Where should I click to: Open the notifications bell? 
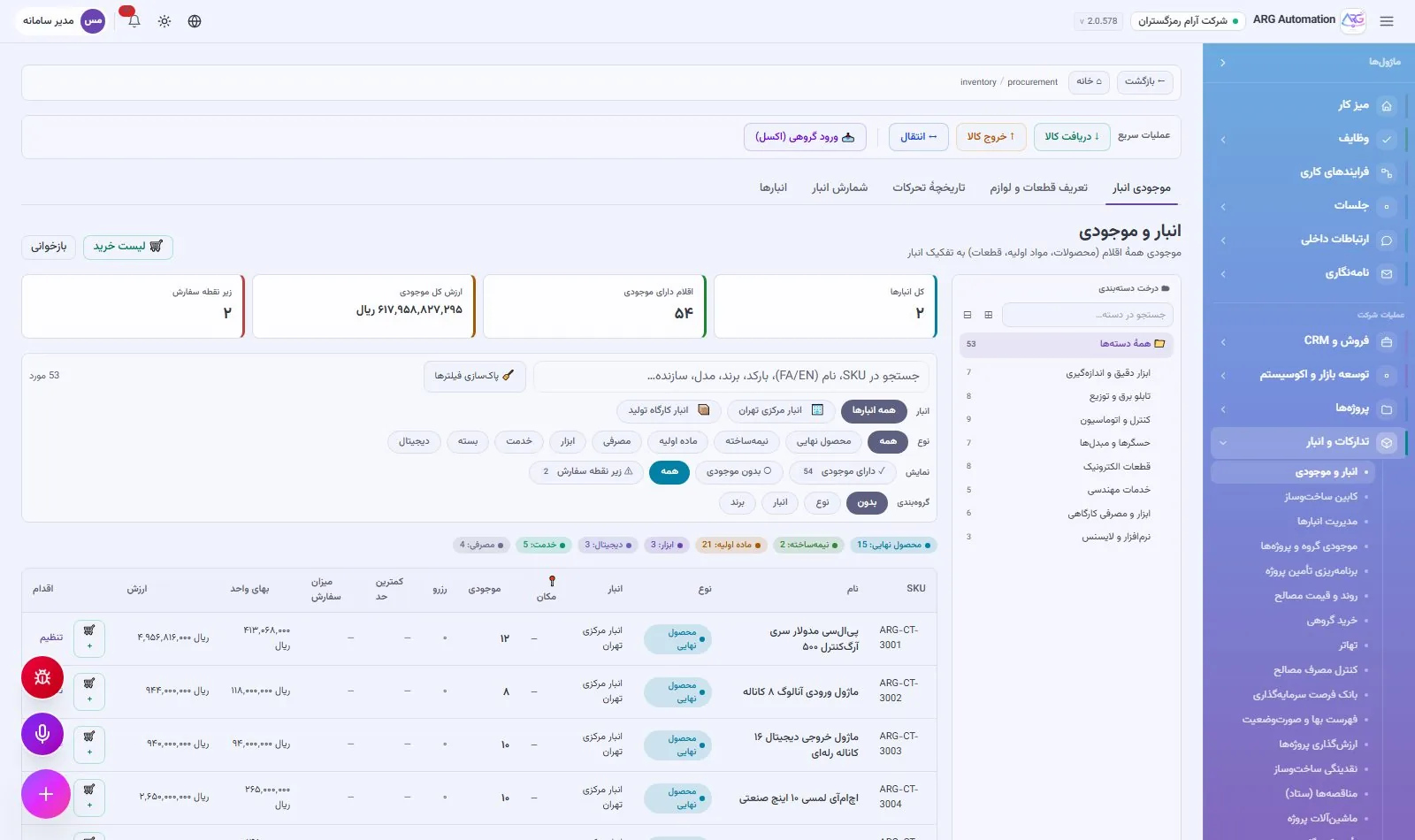pyautogui.click(x=134, y=21)
